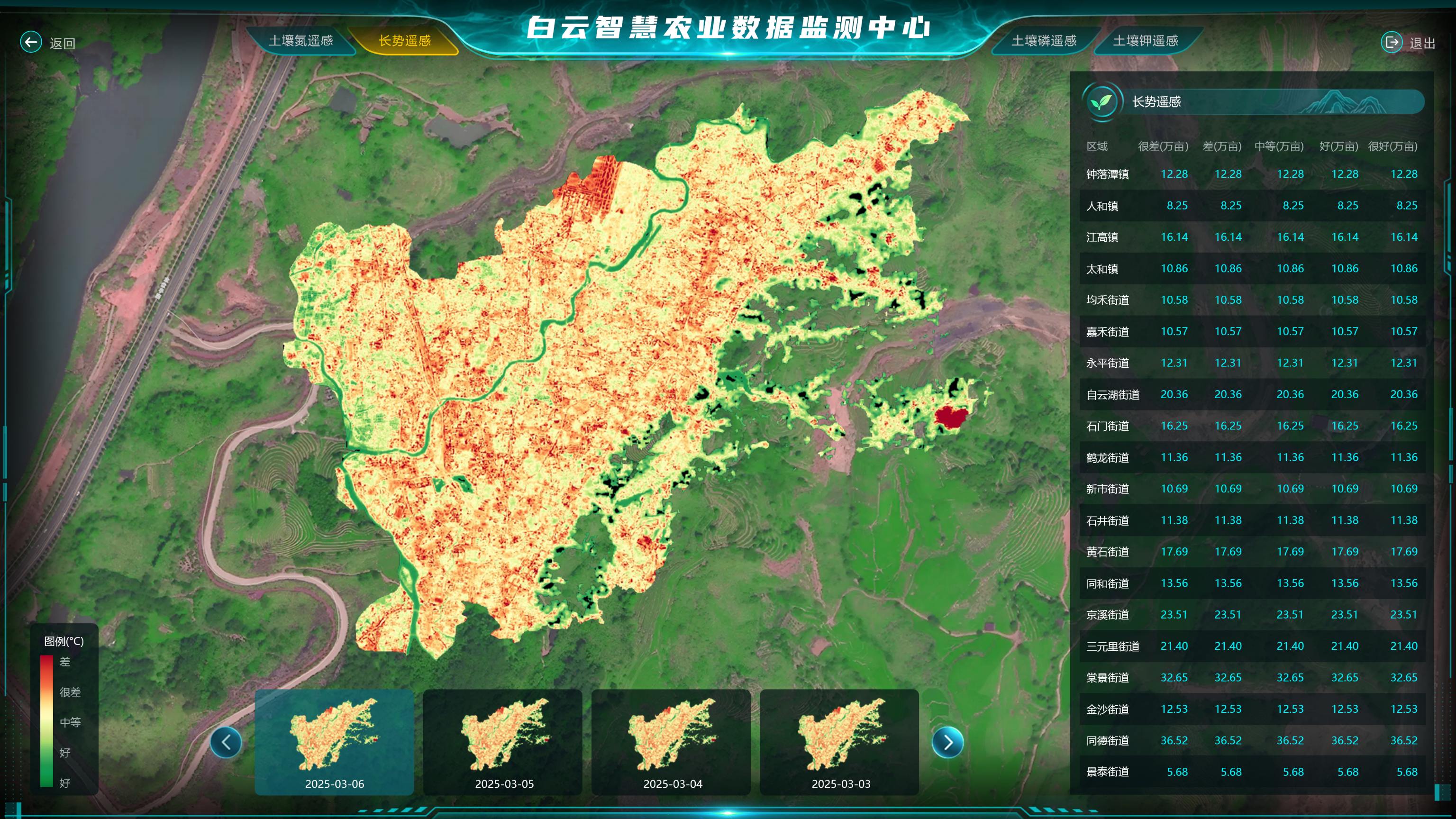This screenshot has width=1456, height=819.
Task: Click the 返回 text label
Action: pos(62,44)
